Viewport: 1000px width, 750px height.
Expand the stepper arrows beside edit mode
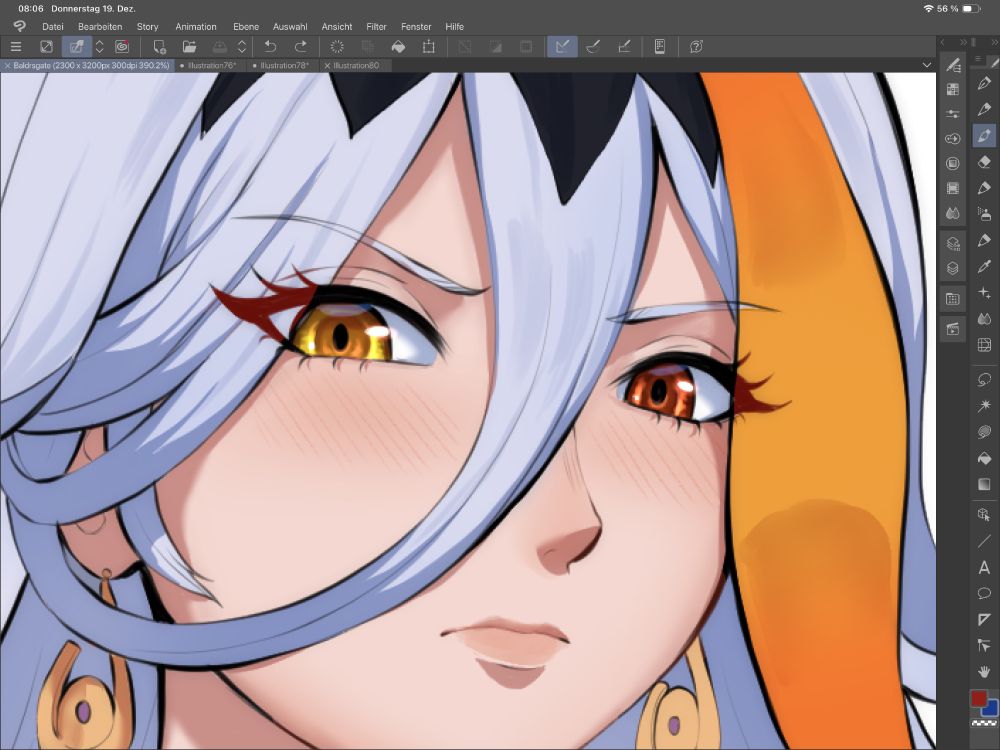point(99,47)
